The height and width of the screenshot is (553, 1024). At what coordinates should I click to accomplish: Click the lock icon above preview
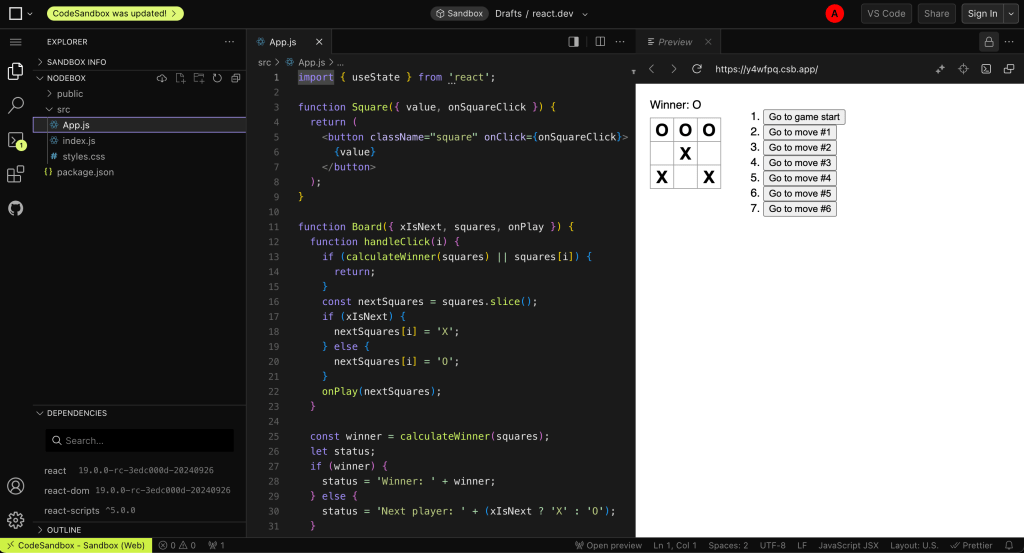[x=989, y=42]
